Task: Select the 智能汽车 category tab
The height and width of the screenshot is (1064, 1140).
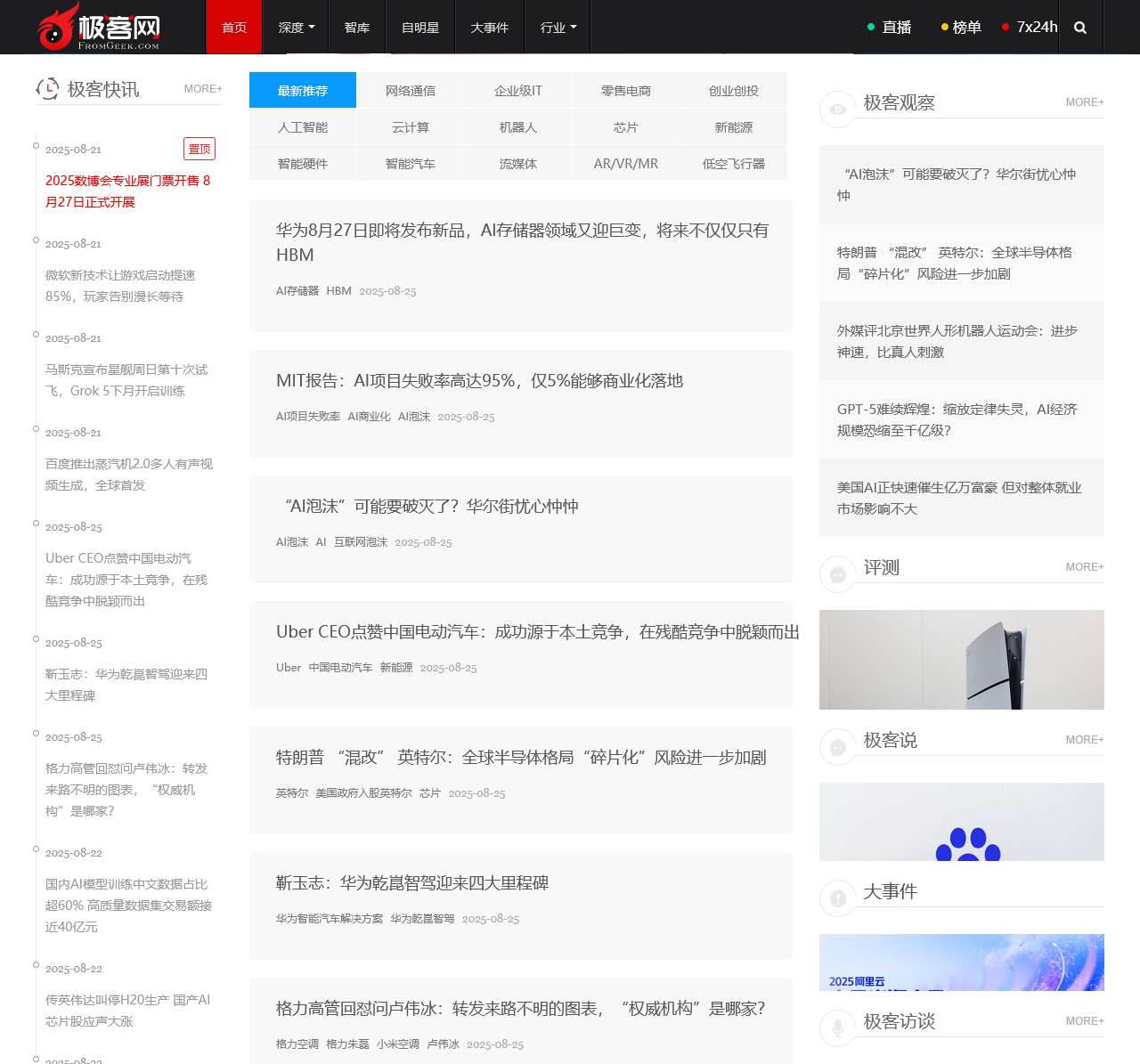Action: click(x=411, y=164)
